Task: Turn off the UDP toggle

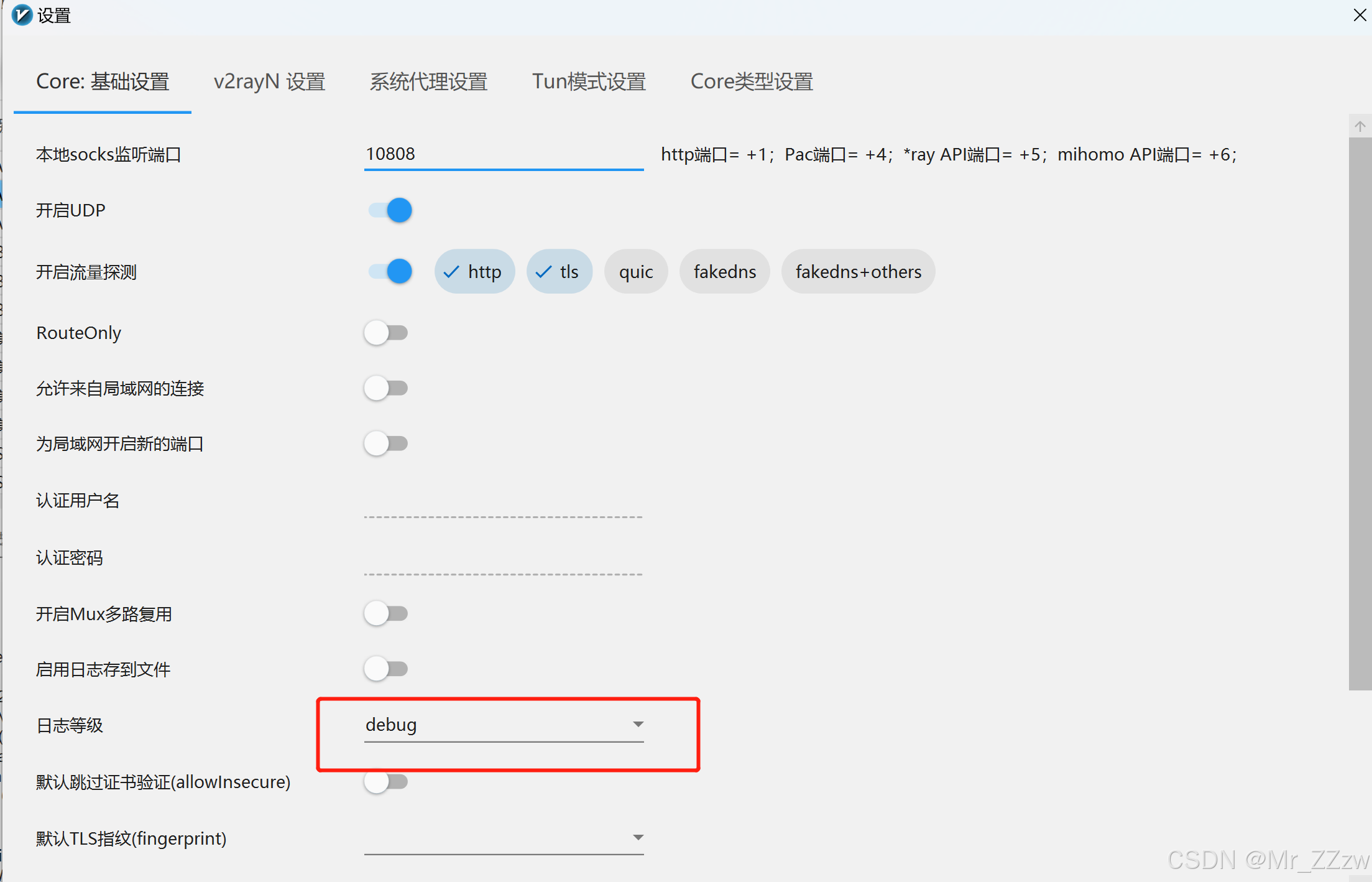Action: 390,210
